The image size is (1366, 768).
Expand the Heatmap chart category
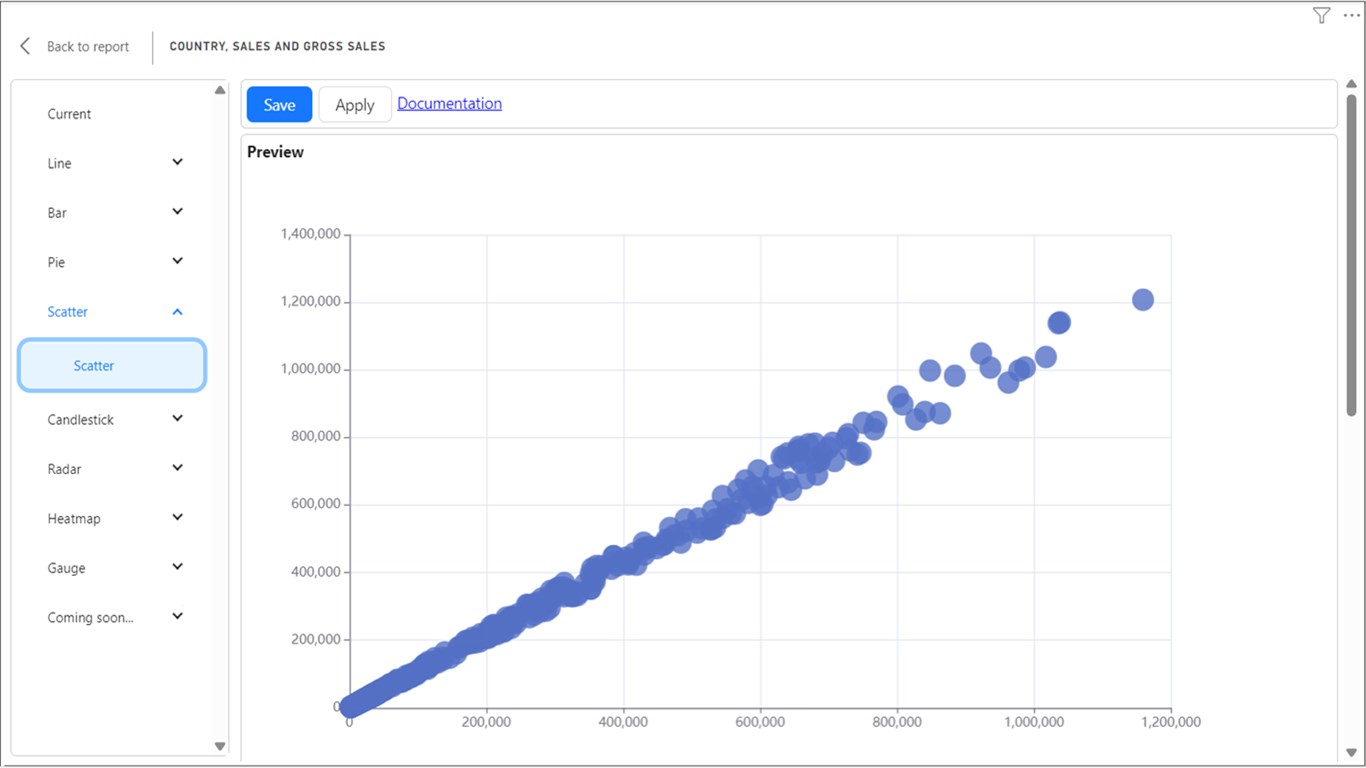pos(177,518)
